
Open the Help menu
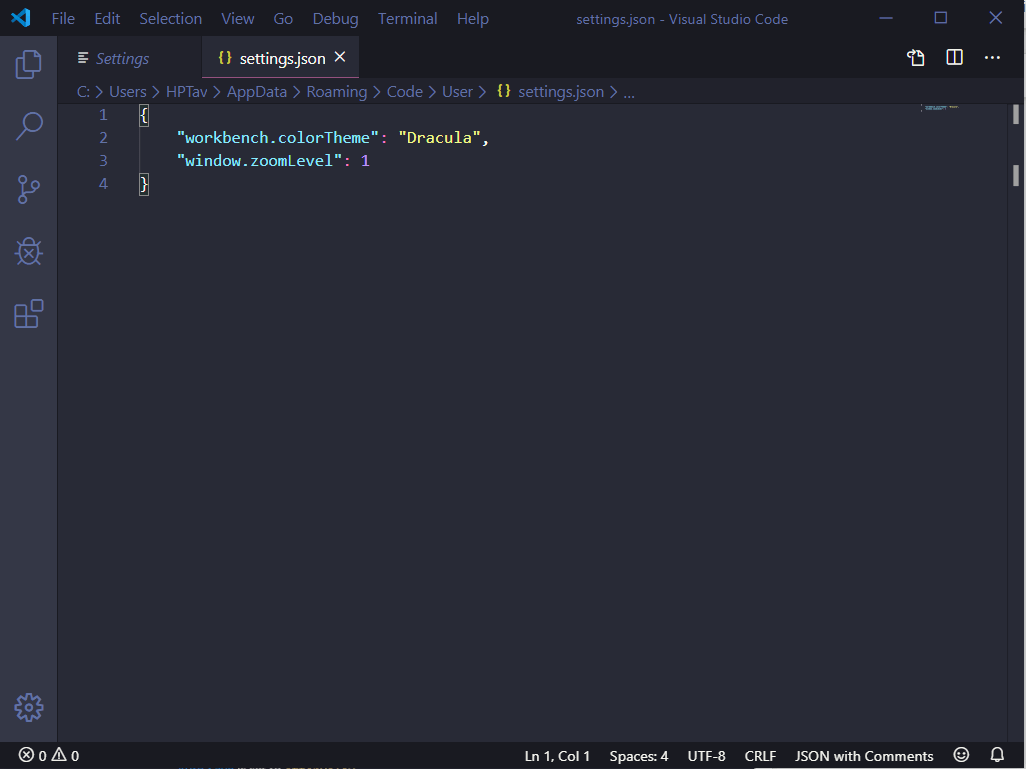point(472,18)
